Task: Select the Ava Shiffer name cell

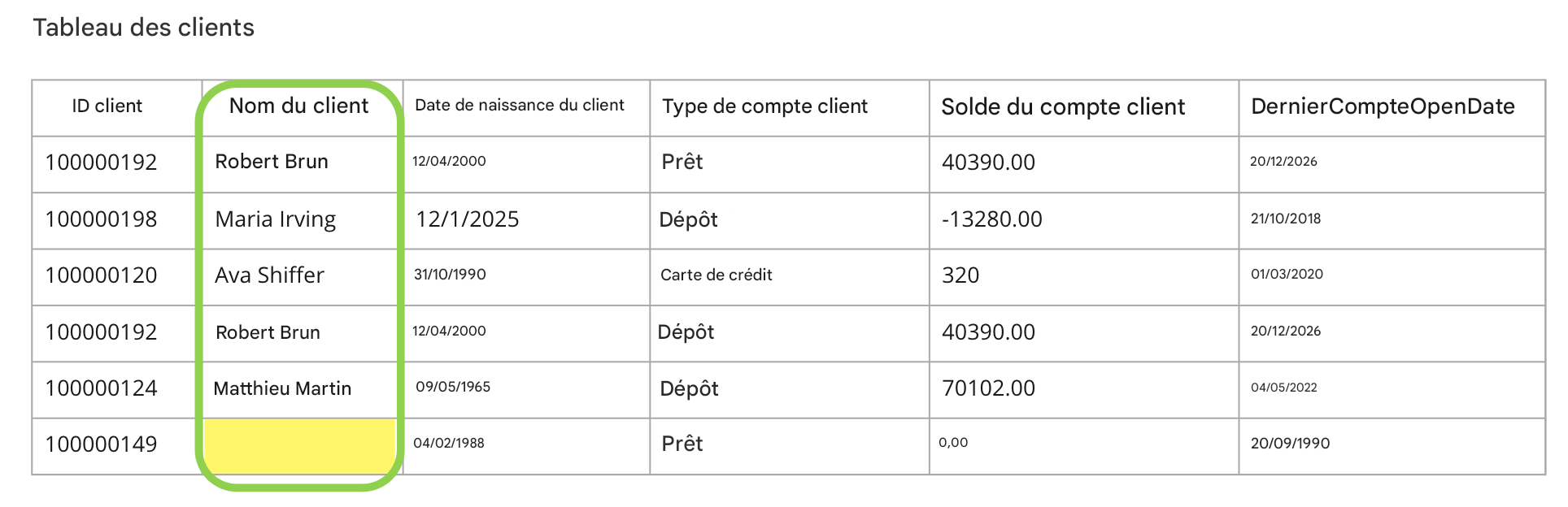Action: (x=269, y=275)
